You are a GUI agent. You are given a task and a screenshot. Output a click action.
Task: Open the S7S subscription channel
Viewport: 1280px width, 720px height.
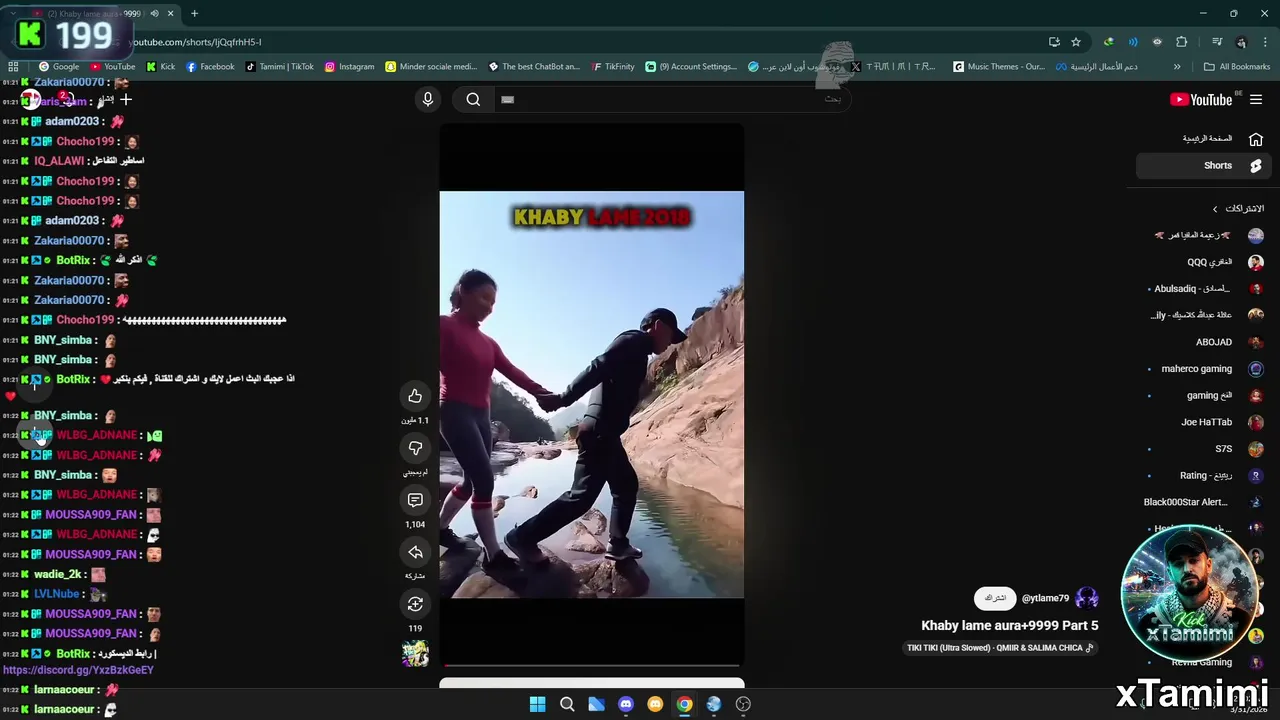(x=1206, y=449)
